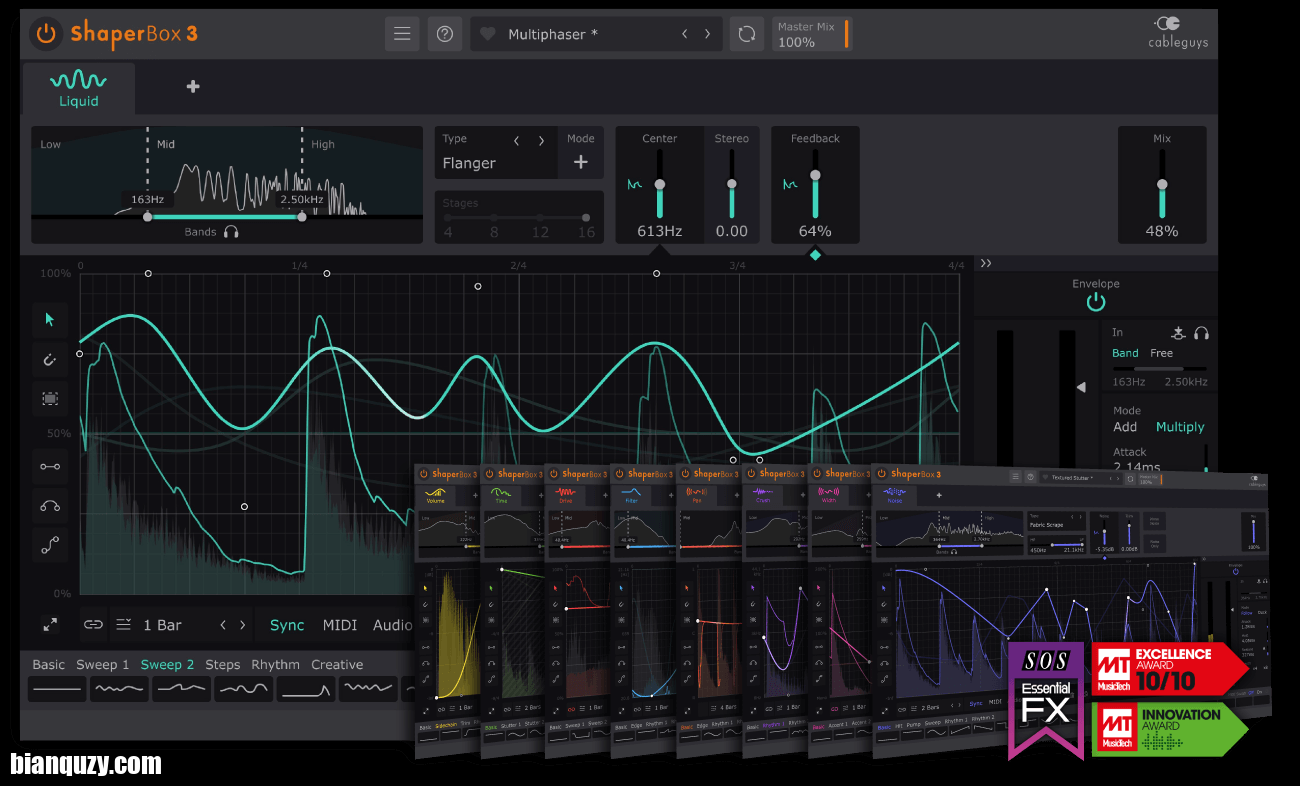This screenshot has height=786, width=1300.
Task: Click the Stereo slider knob
Action: tap(732, 185)
